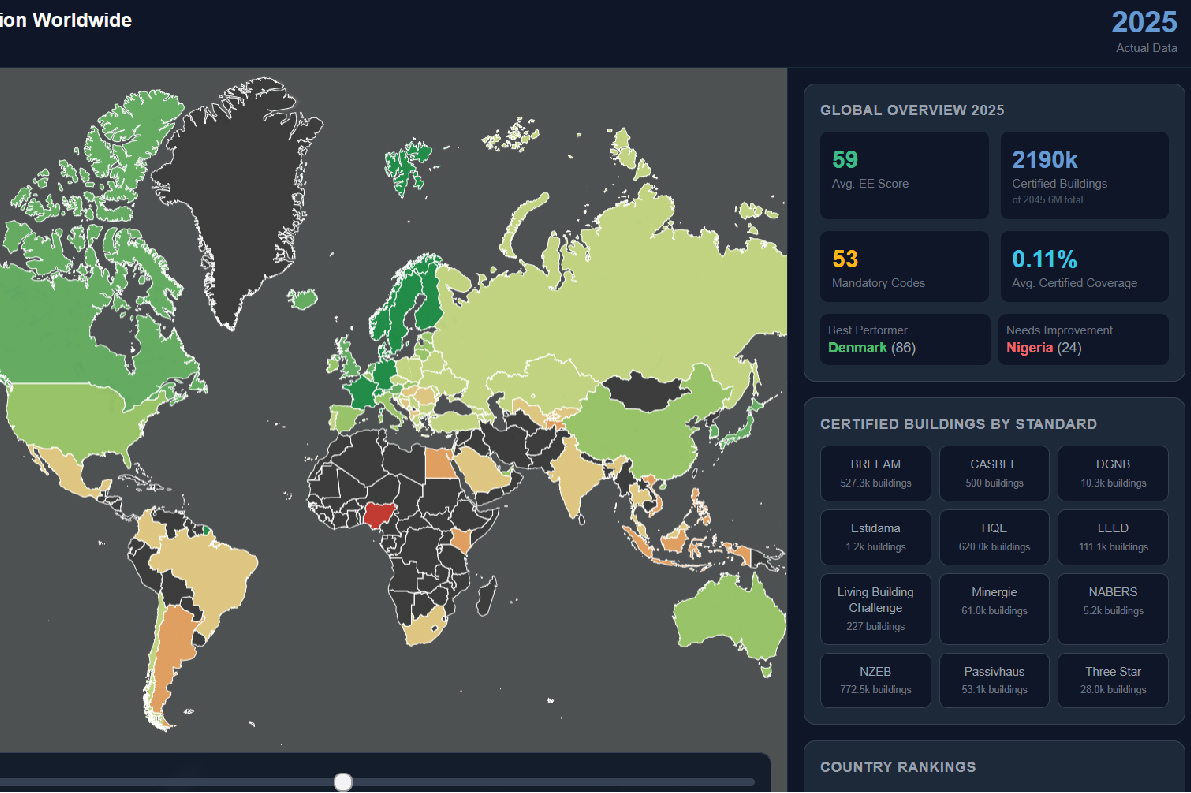Screen dimensions: 1191x793
Task: Click the timeline year slider handle
Action: tap(343, 781)
